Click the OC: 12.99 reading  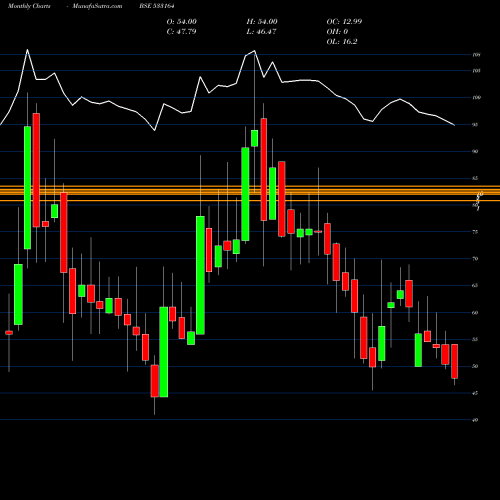pyautogui.click(x=344, y=22)
